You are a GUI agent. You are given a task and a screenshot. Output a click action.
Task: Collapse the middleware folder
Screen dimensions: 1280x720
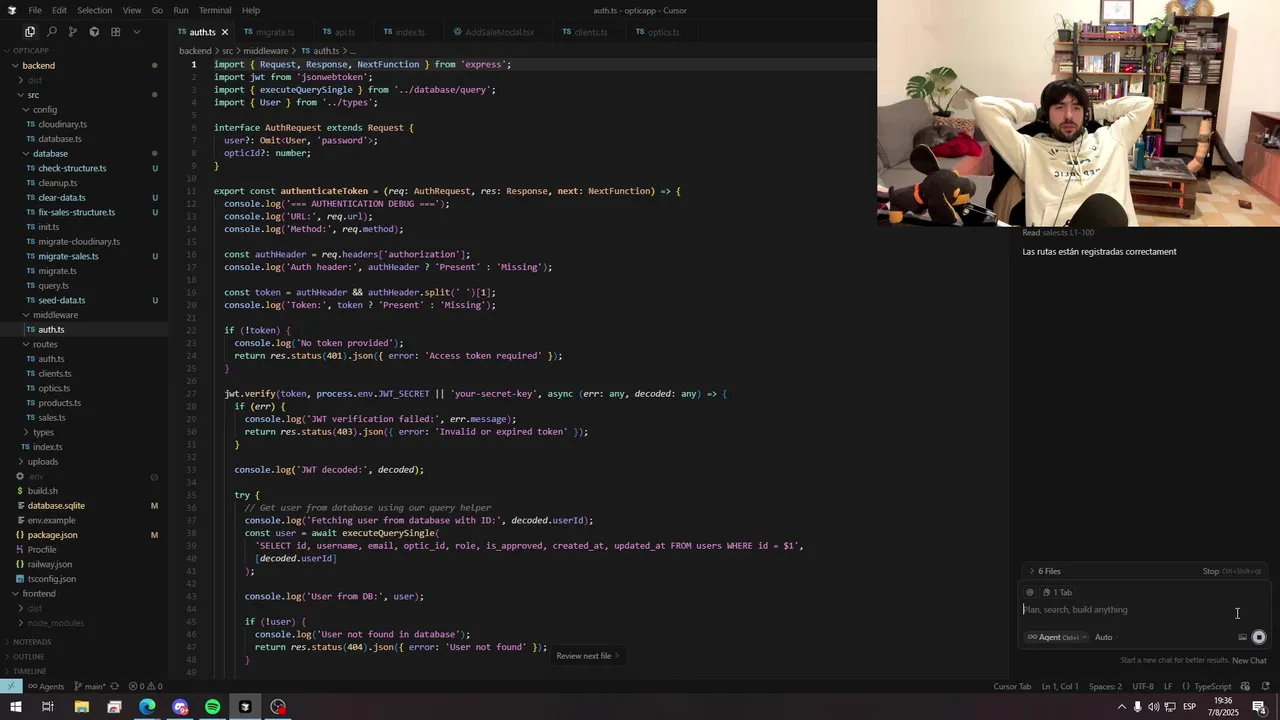(x=55, y=315)
